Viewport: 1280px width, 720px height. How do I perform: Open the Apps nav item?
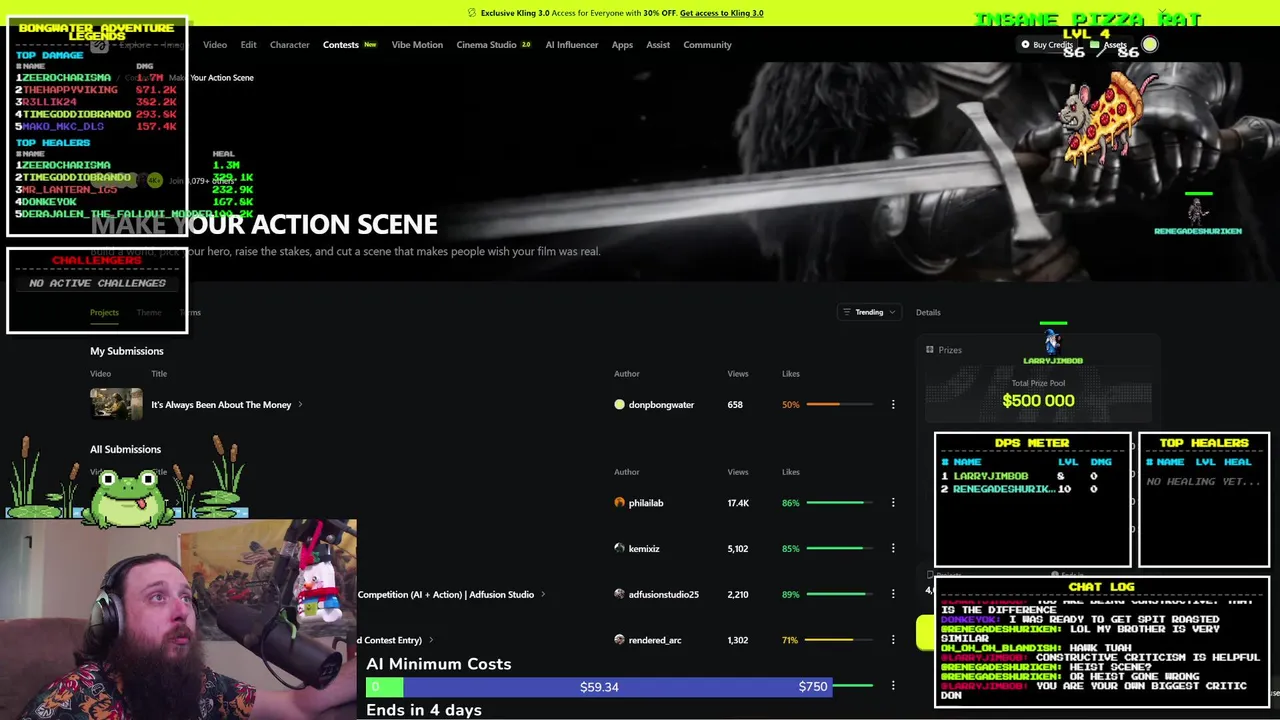[x=622, y=45]
